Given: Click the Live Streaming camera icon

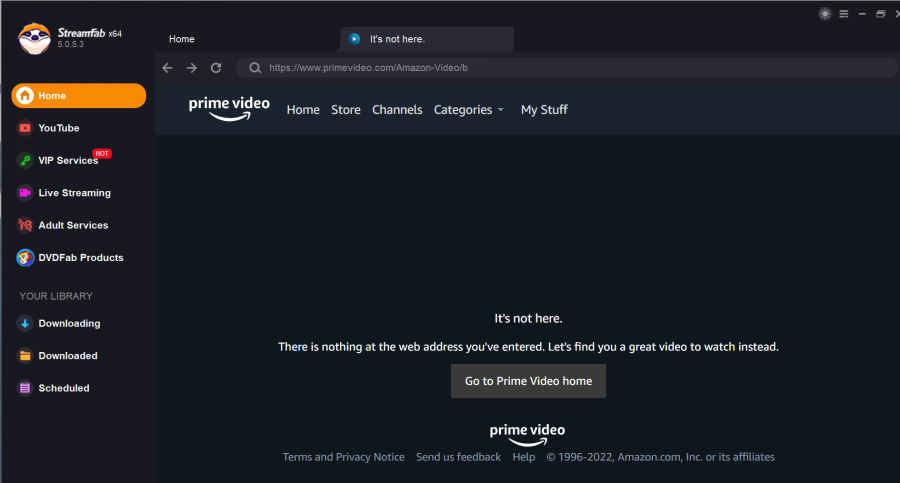Looking at the screenshot, I should tap(25, 193).
